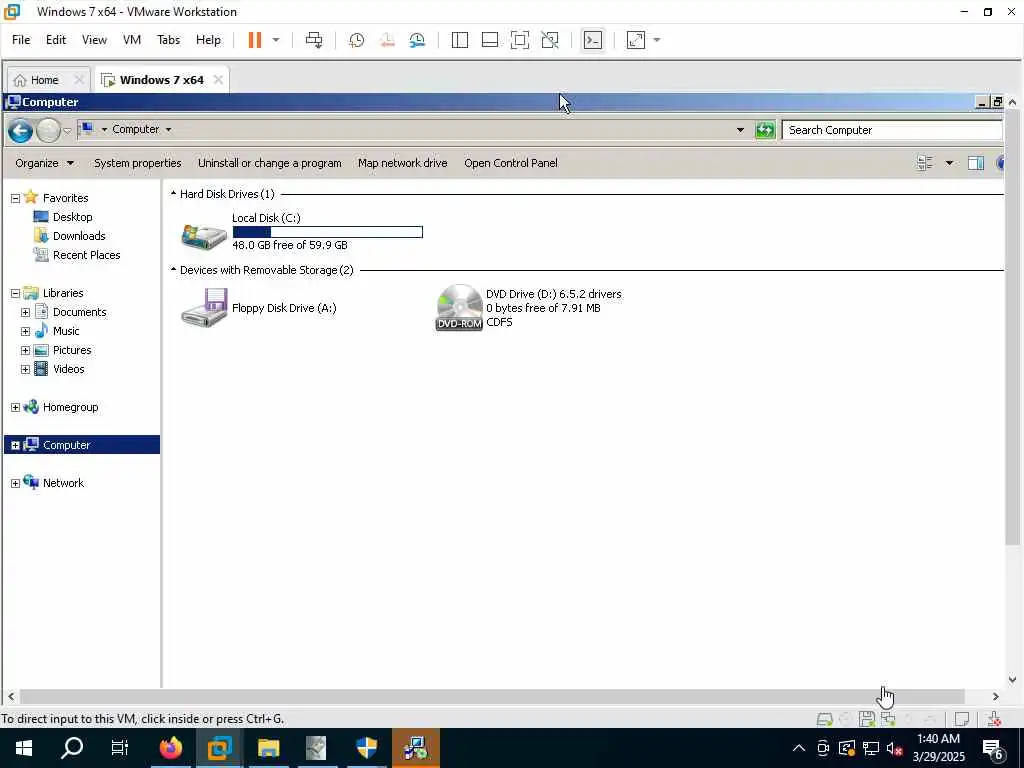Select the Windows 7 x64 tab
Image resolution: width=1024 pixels, height=768 pixels.
161,80
